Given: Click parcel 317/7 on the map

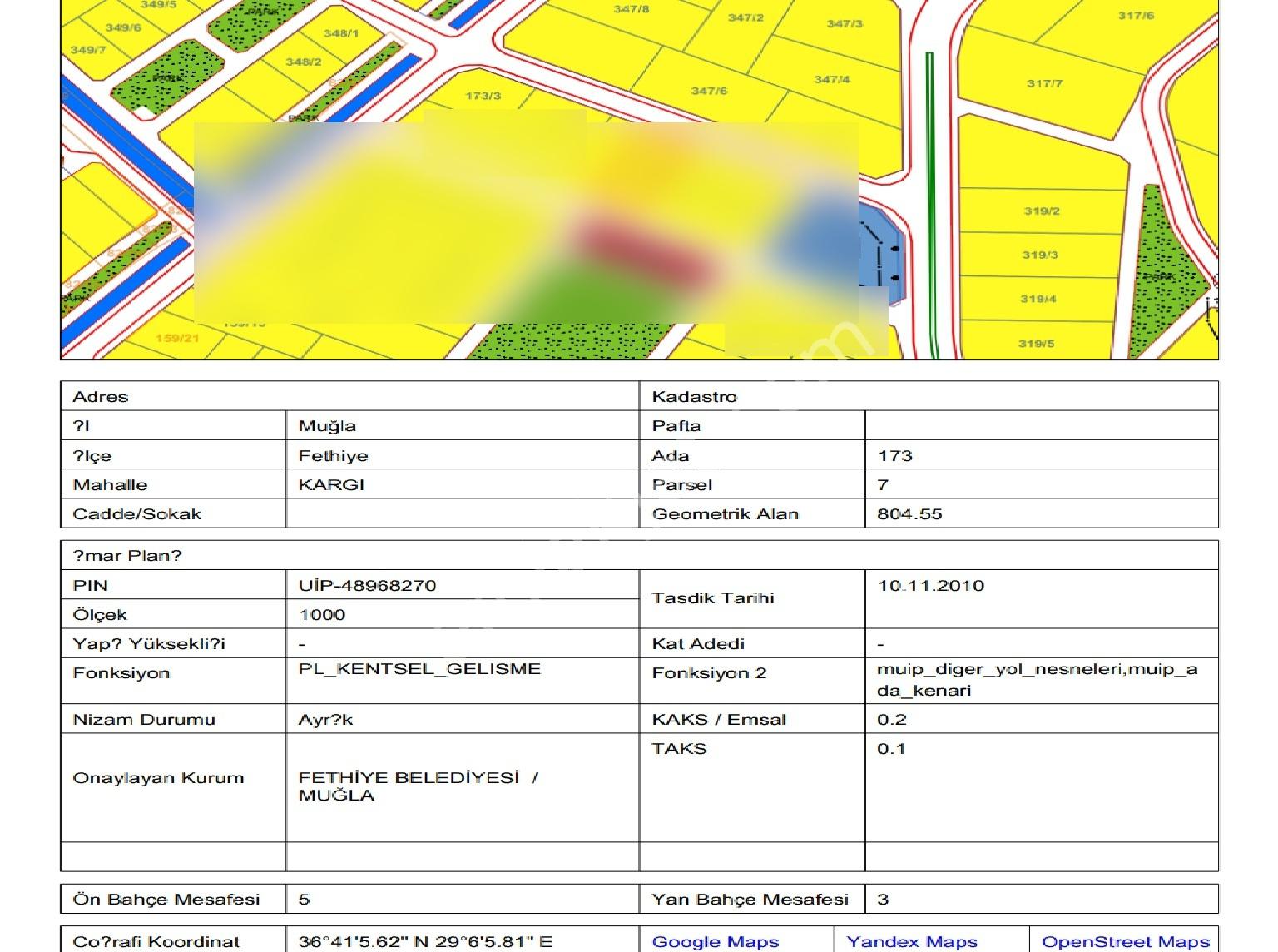Looking at the screenshot, I should click(x=1044, y=83).
